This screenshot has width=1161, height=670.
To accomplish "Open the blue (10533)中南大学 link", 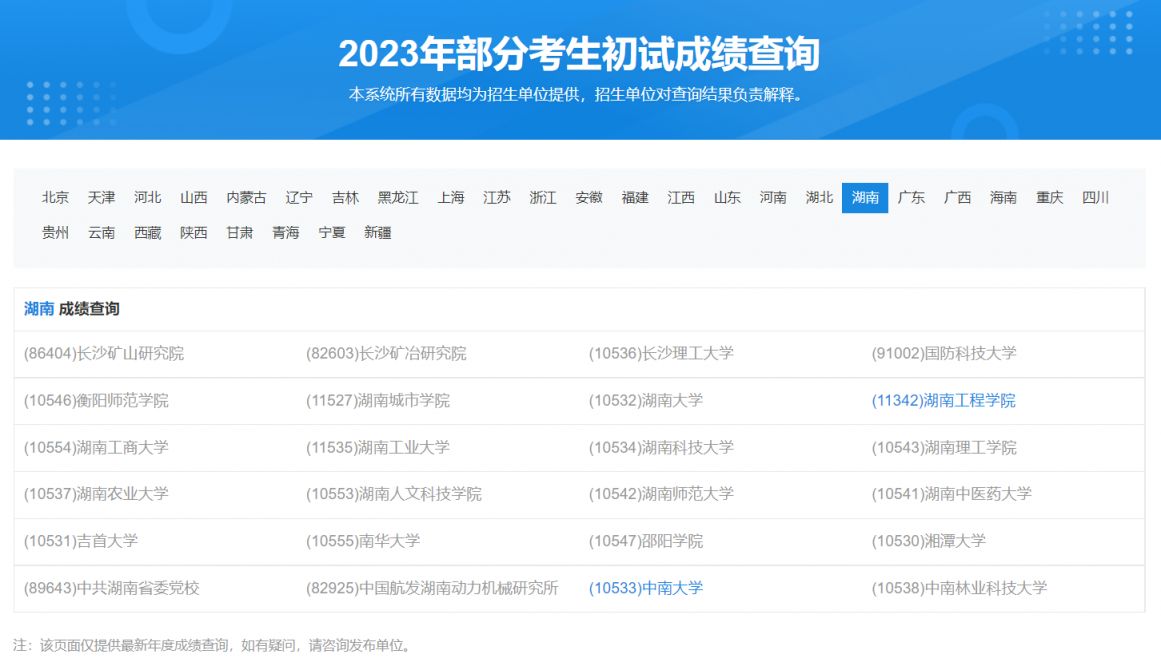I will pyautogui.click(x=646, y=589).
